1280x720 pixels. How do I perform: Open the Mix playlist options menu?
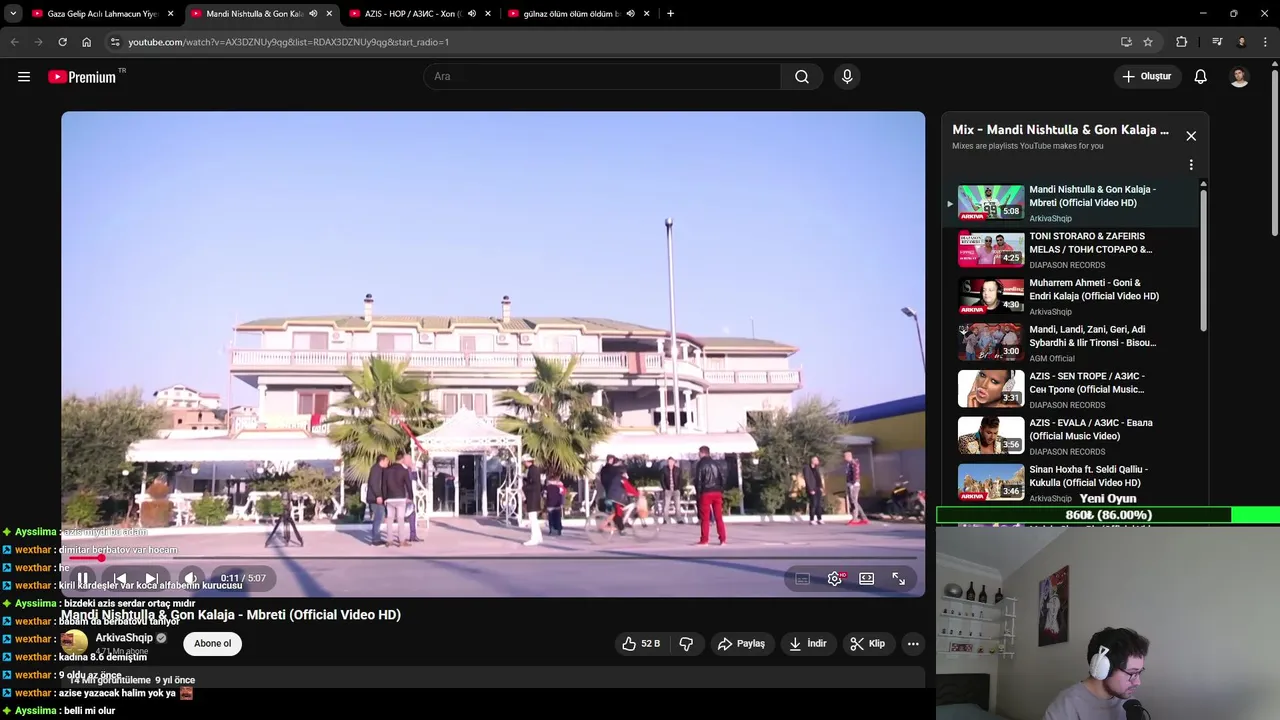point(1191,165)
